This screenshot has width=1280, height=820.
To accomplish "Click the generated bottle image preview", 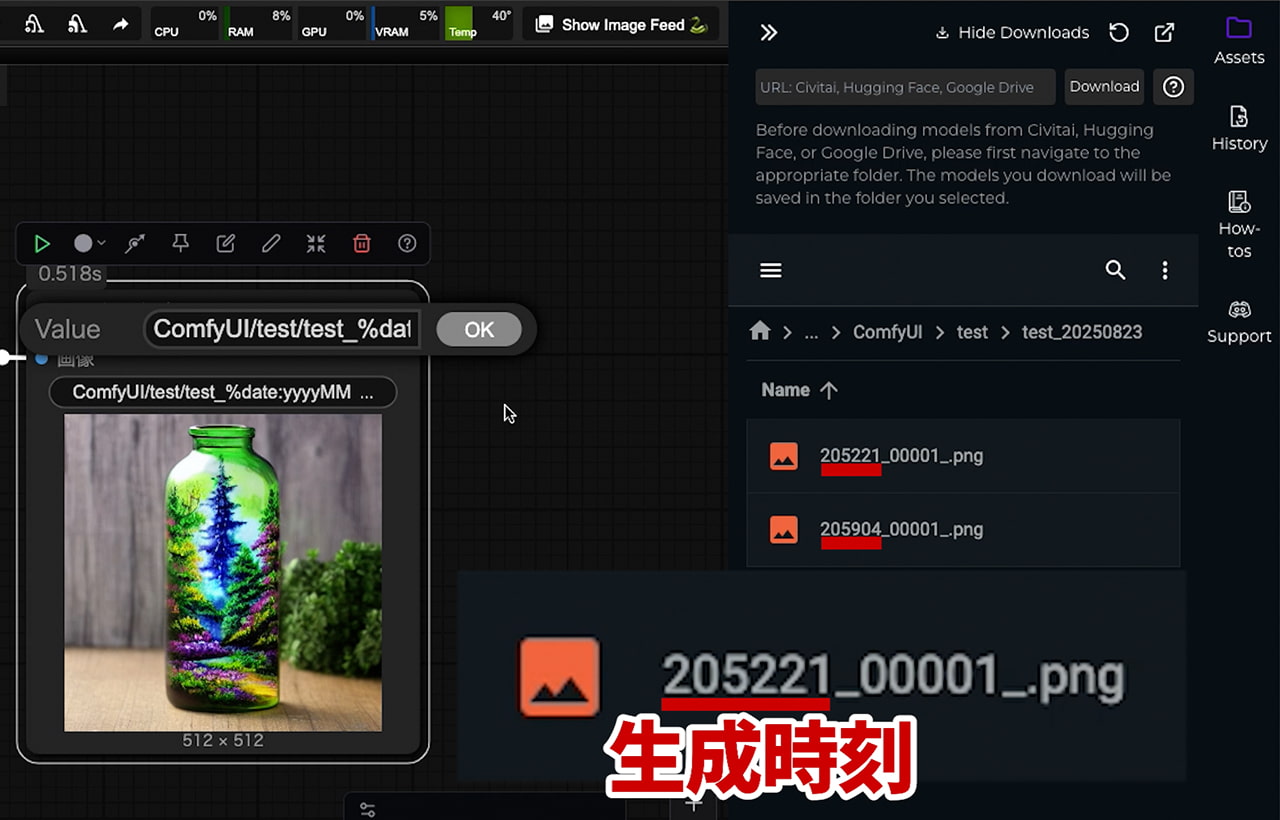I will tap(223, 572).
